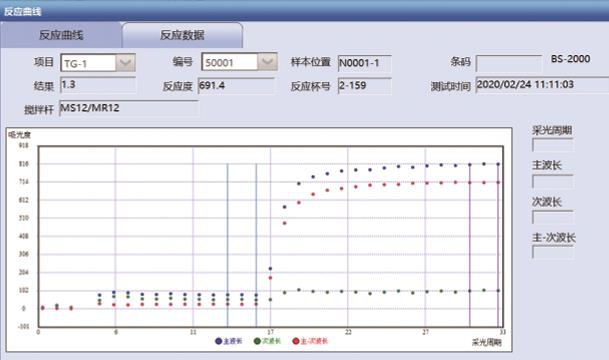The image size is (609, 360).
Task: Select the 测试时间 2020/02/24 field
Action: (542, 85)
